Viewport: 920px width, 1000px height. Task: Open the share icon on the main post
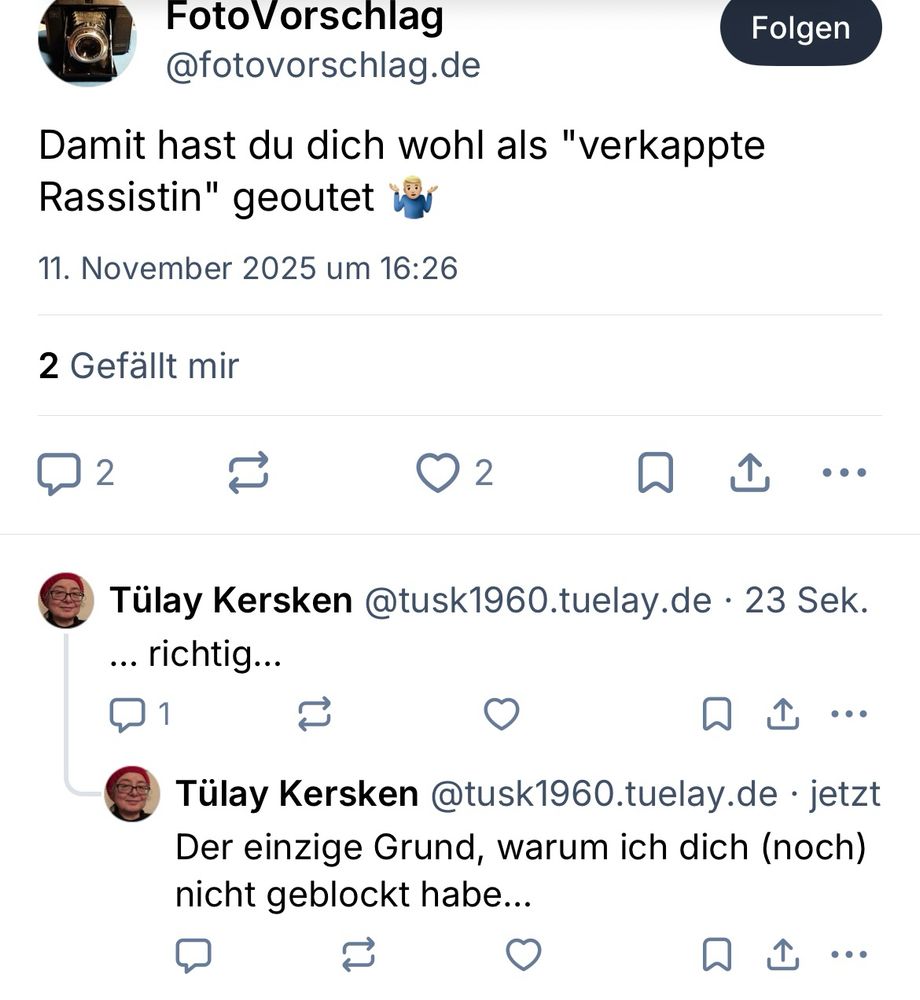[750, 472]
